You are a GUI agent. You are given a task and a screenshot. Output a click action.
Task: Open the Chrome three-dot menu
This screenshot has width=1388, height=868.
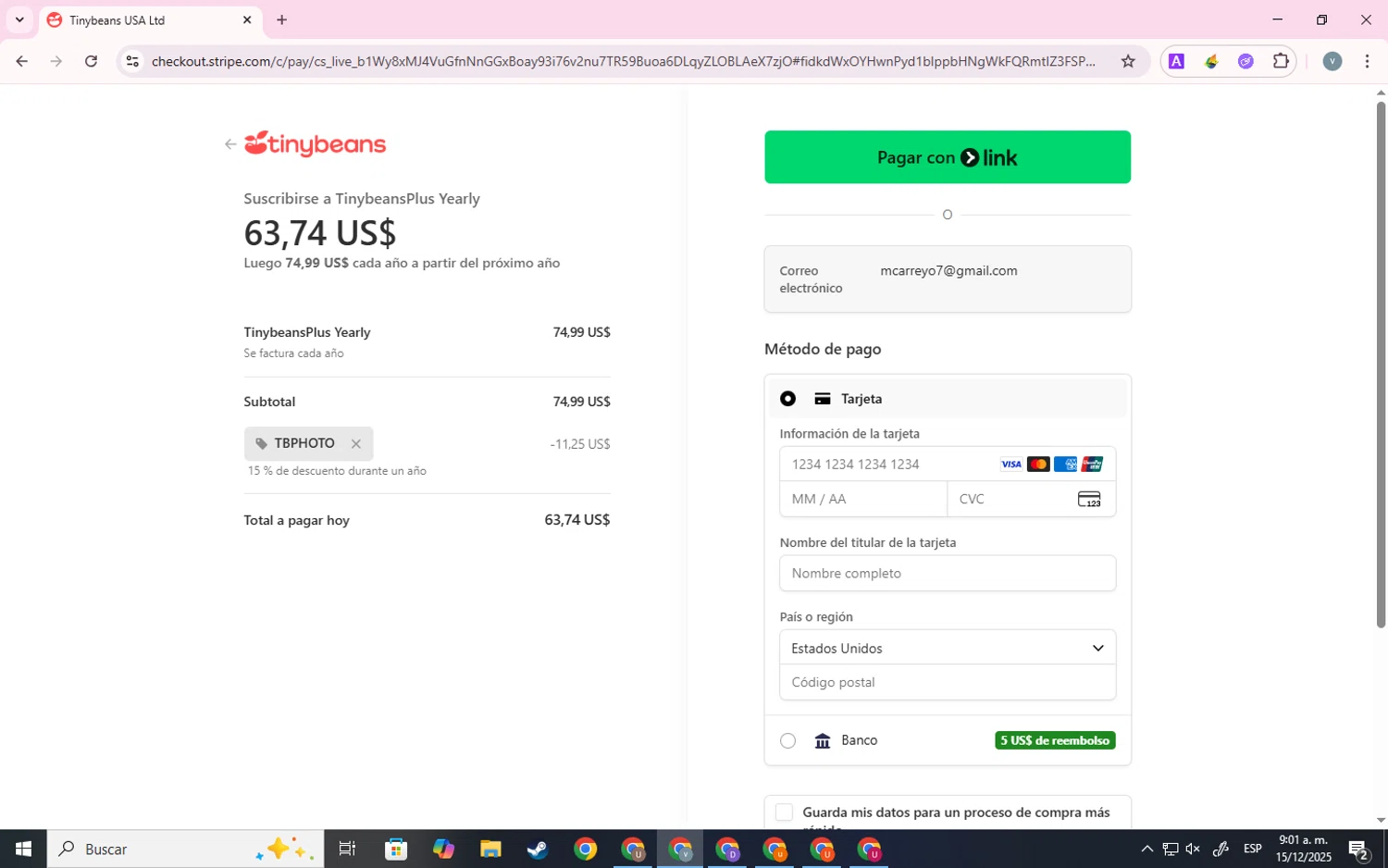[x=1367, y=61]
